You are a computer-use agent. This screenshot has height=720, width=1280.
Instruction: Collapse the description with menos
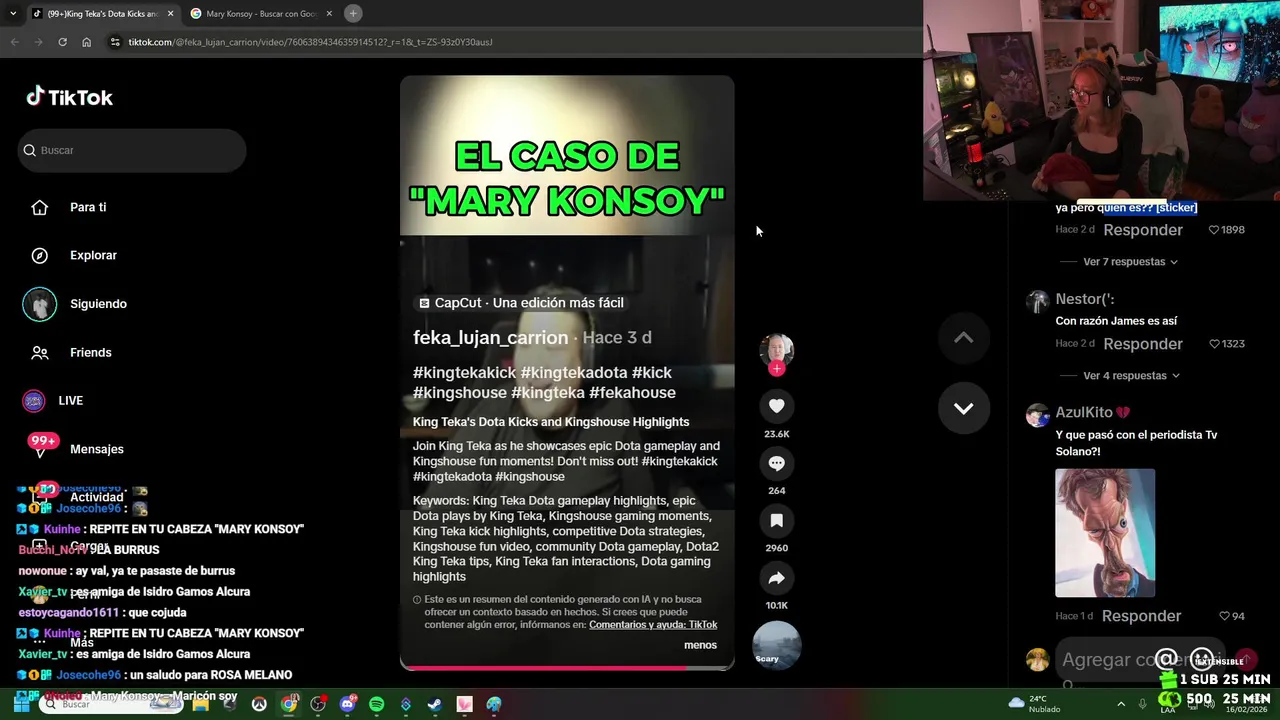coord(700,645)
